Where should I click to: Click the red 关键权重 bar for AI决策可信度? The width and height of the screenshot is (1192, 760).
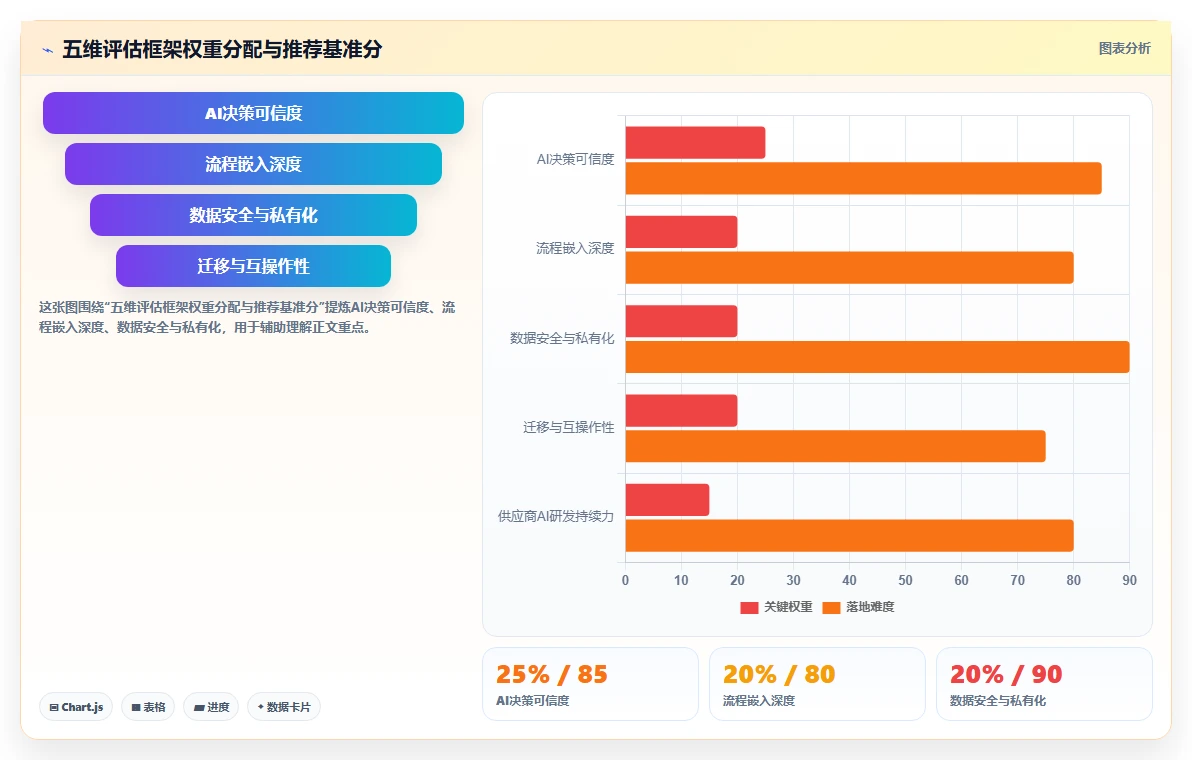point(695,143)
